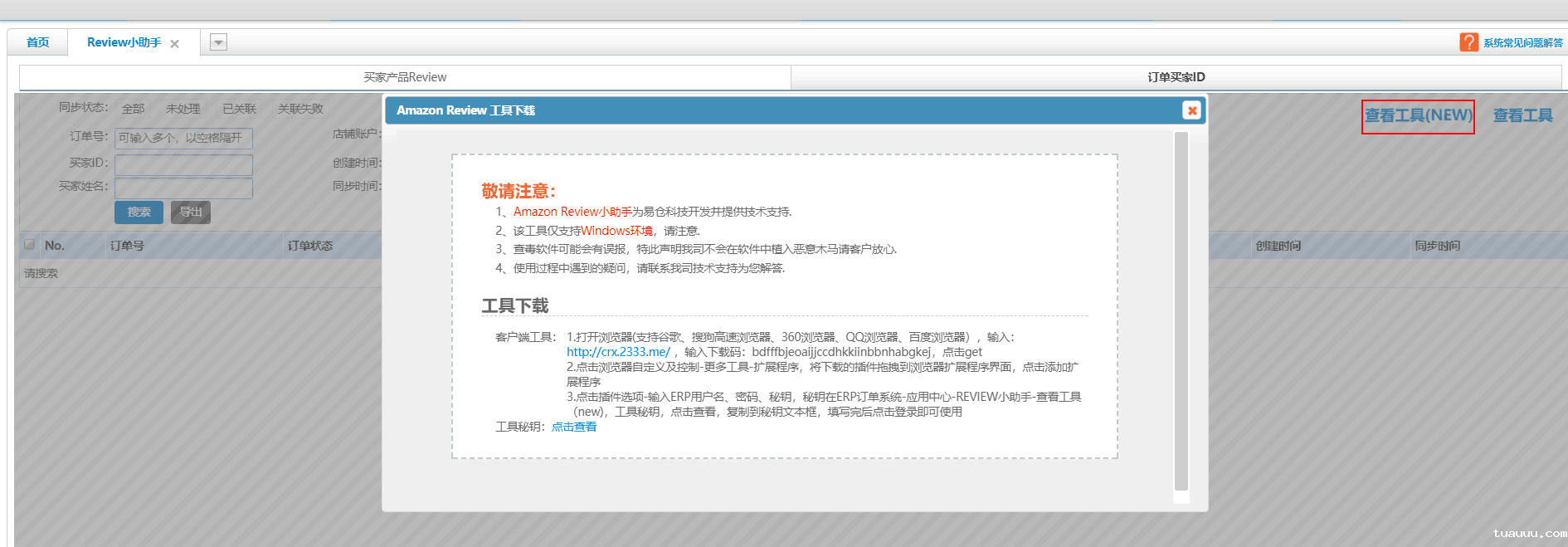Click 点击查看 to view tool key
Image resolution: width=1568 pixels, height=547 pixels.
[x=574, y=427]
